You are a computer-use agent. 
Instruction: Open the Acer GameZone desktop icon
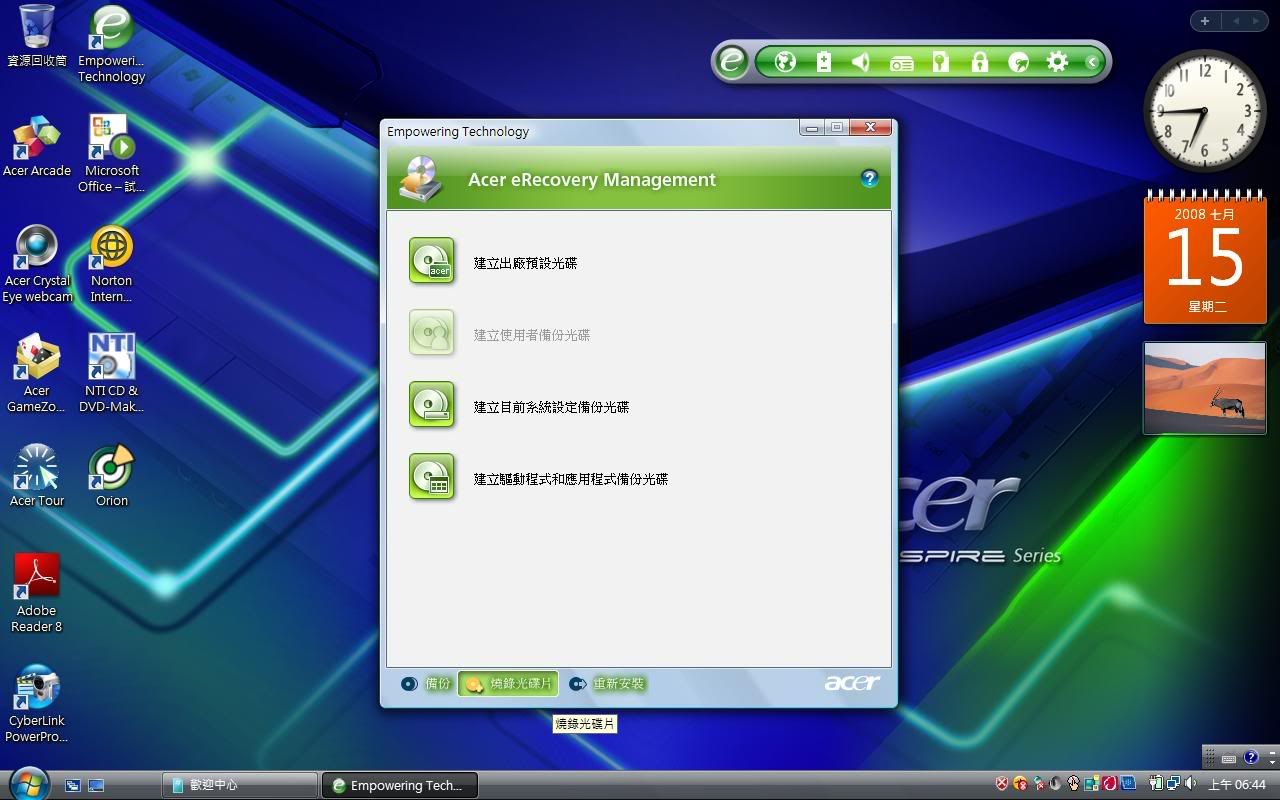coord(37,373)
